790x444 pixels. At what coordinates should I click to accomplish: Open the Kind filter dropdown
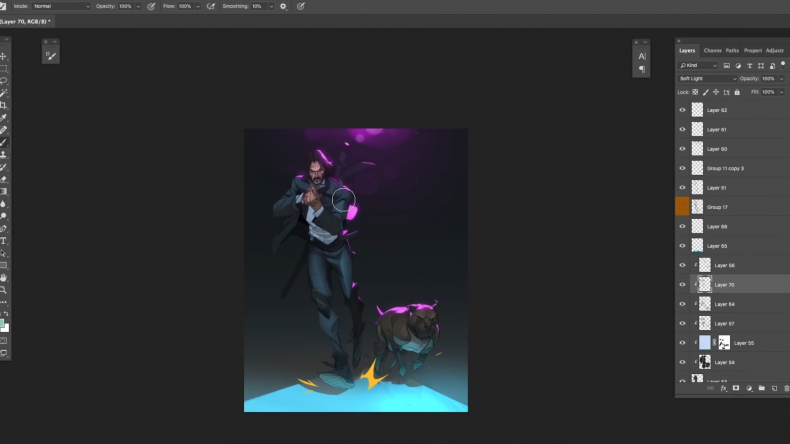pyautogui.click(x=698, y=66)
